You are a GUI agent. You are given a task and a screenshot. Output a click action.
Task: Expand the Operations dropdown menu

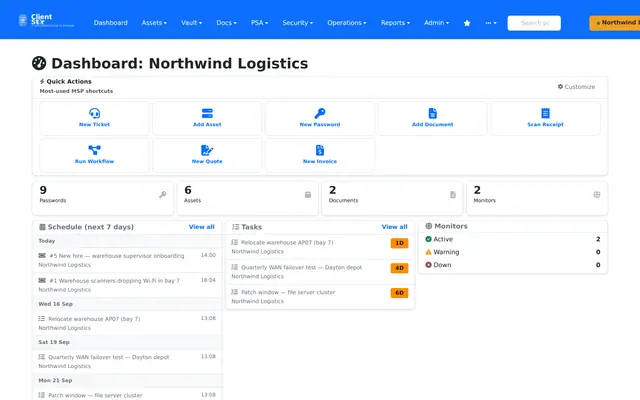coord(347,23)
